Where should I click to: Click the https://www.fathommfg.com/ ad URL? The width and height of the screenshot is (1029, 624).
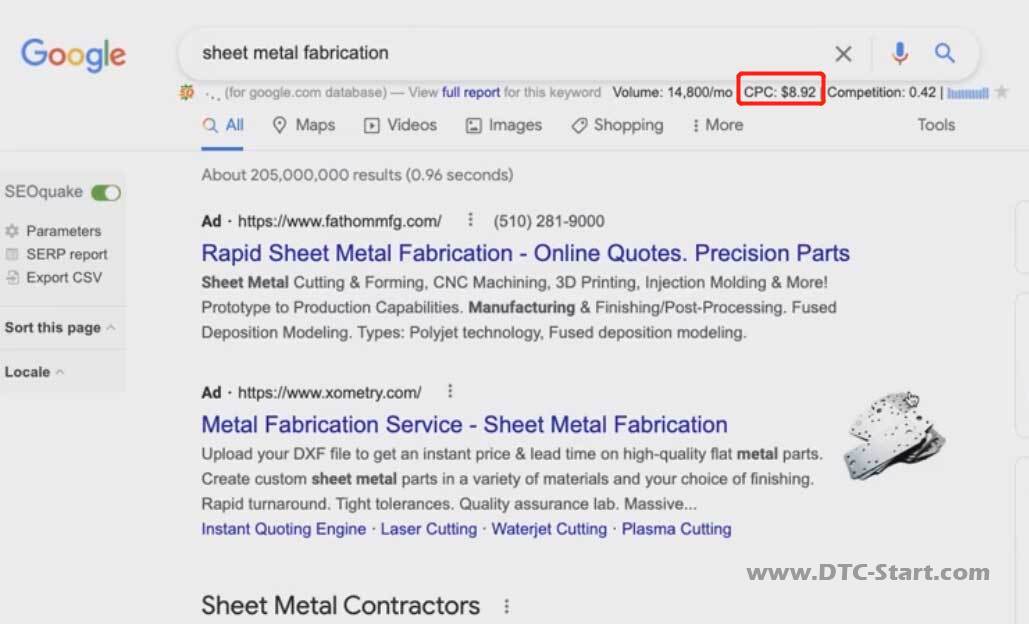coord(339,221)
